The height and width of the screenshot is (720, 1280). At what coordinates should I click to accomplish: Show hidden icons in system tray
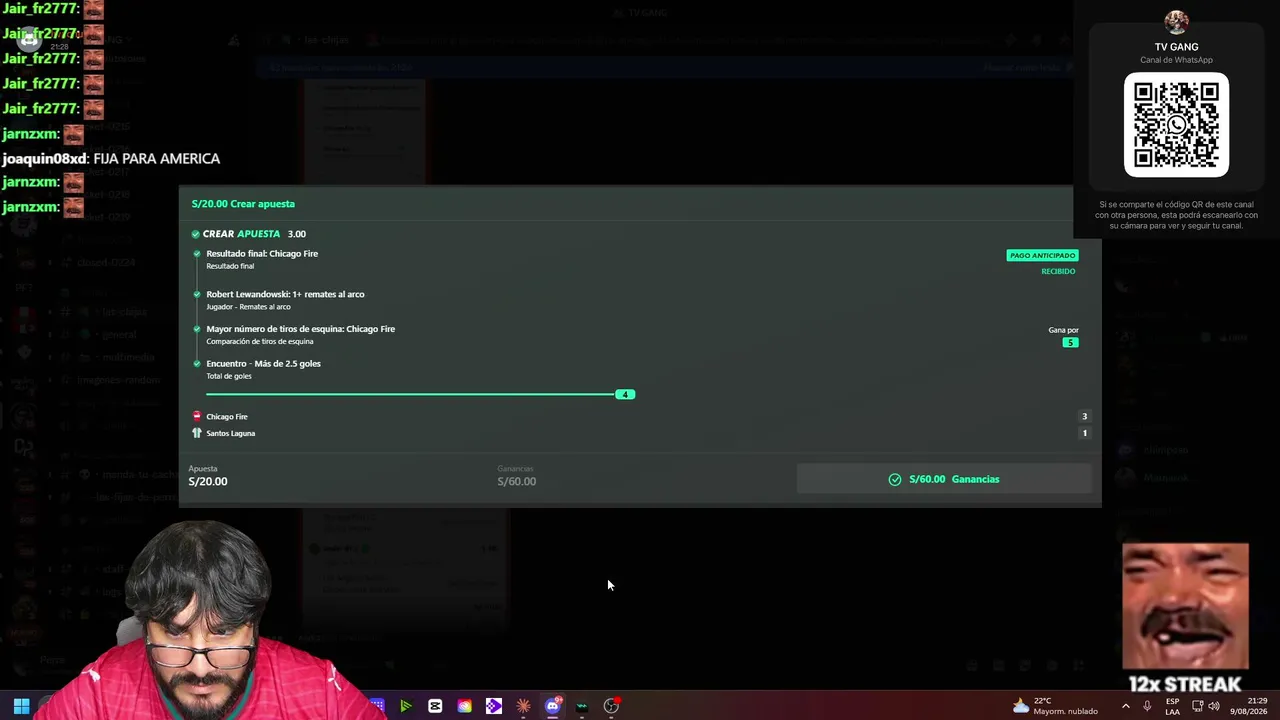(x=1126, y=706)
